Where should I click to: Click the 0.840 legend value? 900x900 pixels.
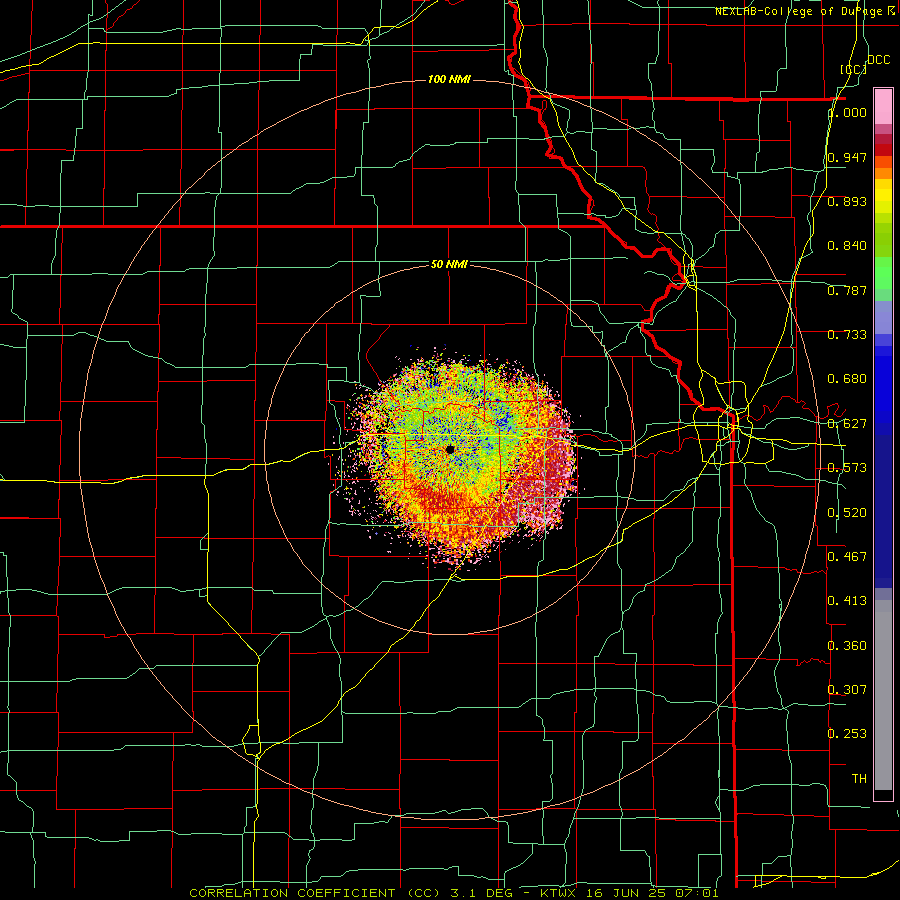pyautogui.click(x=847, y=246)
